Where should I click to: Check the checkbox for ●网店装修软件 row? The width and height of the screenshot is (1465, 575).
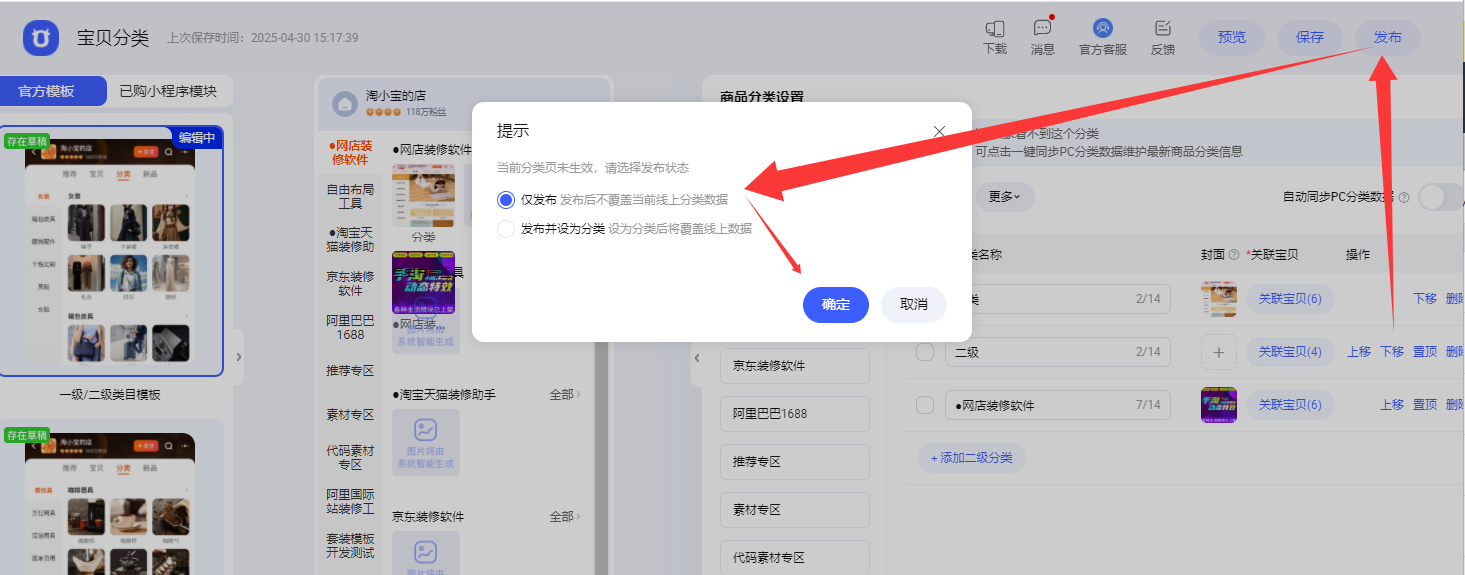926,405
